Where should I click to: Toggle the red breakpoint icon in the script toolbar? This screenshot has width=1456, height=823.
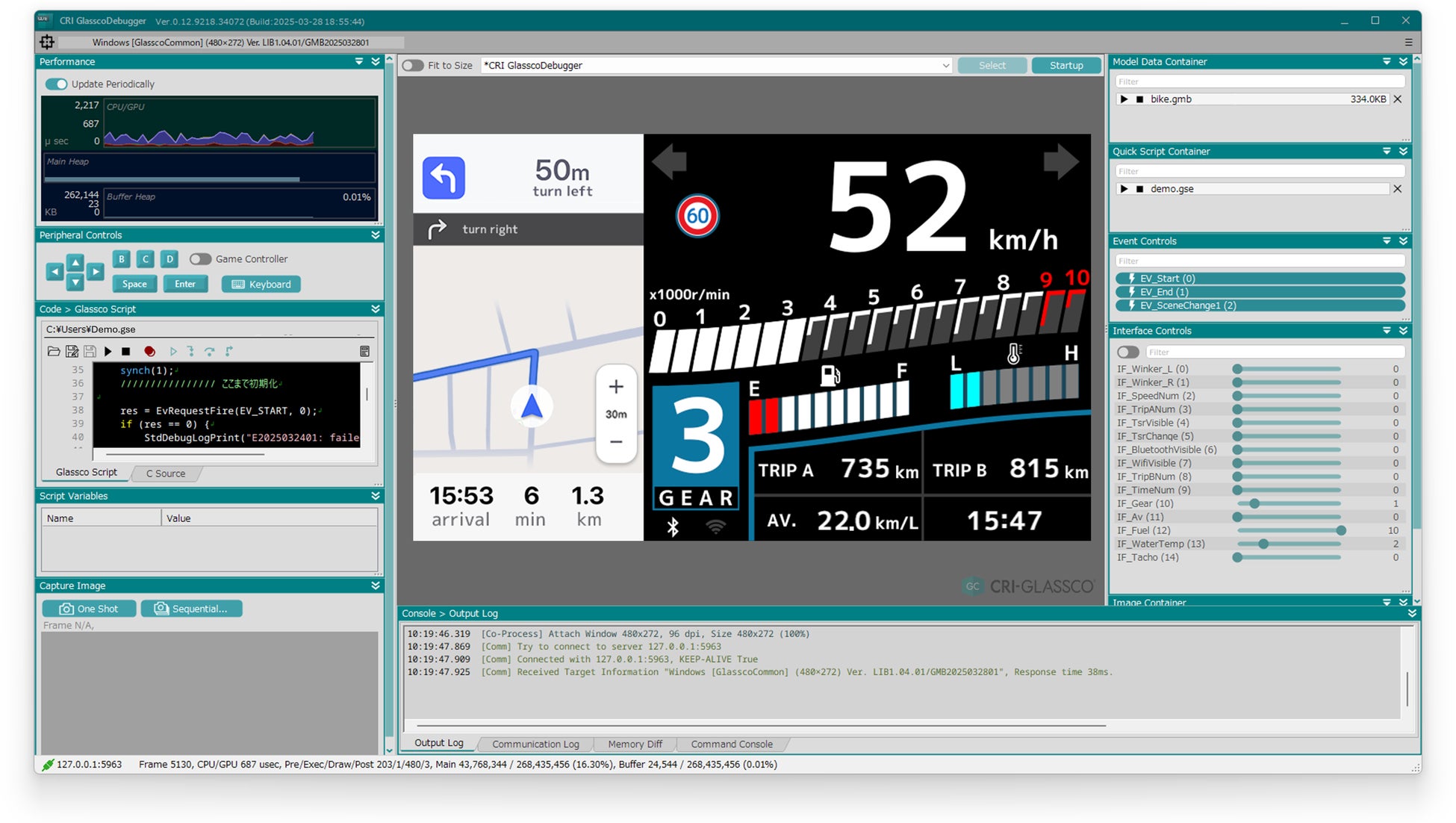(x=149, y=351)
